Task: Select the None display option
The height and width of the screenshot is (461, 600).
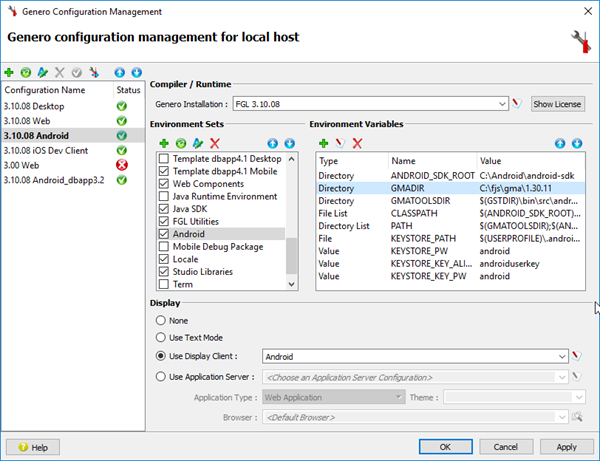Action: (x=161, y=320)
